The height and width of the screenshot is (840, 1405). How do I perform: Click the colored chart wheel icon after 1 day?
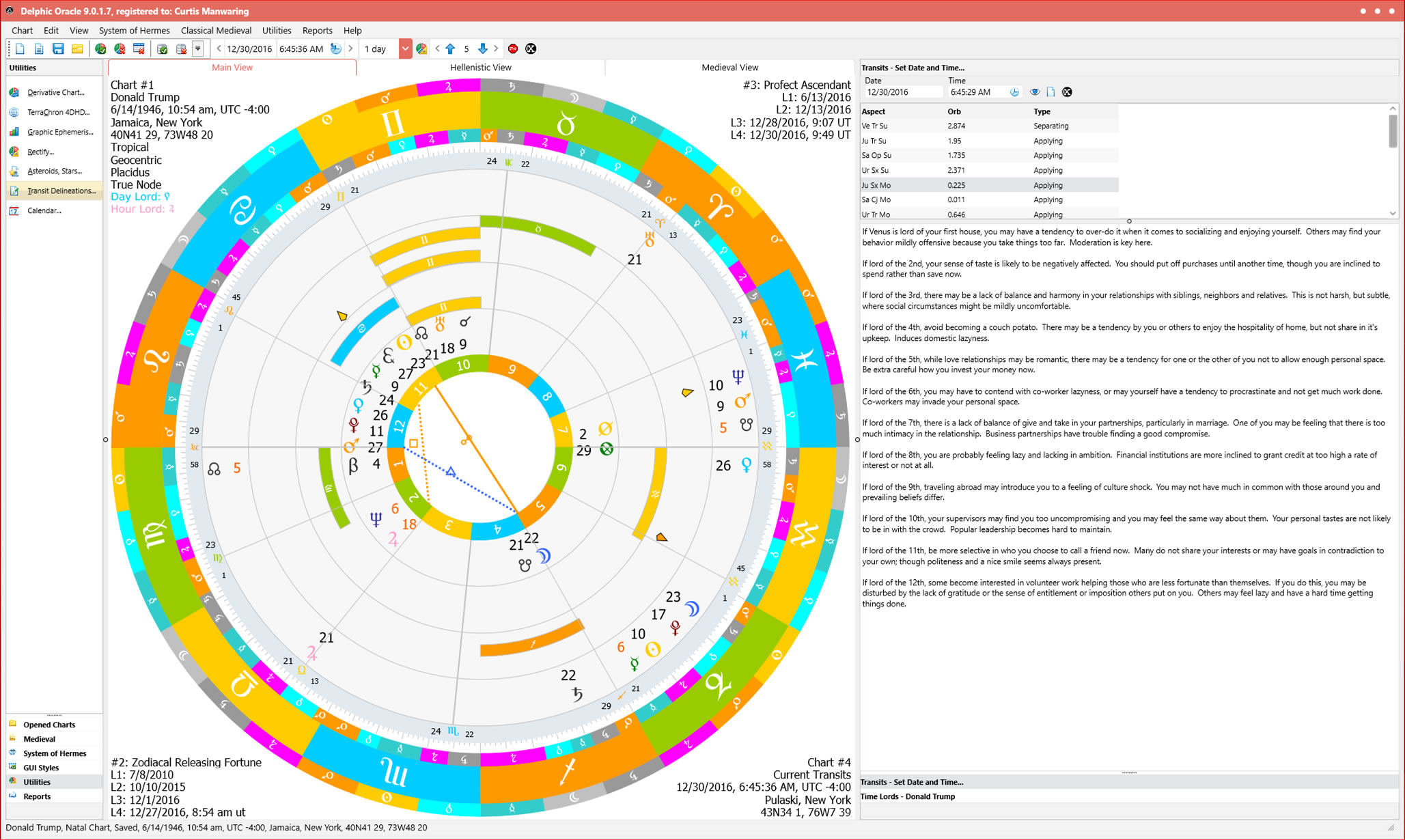pos(421,49)
